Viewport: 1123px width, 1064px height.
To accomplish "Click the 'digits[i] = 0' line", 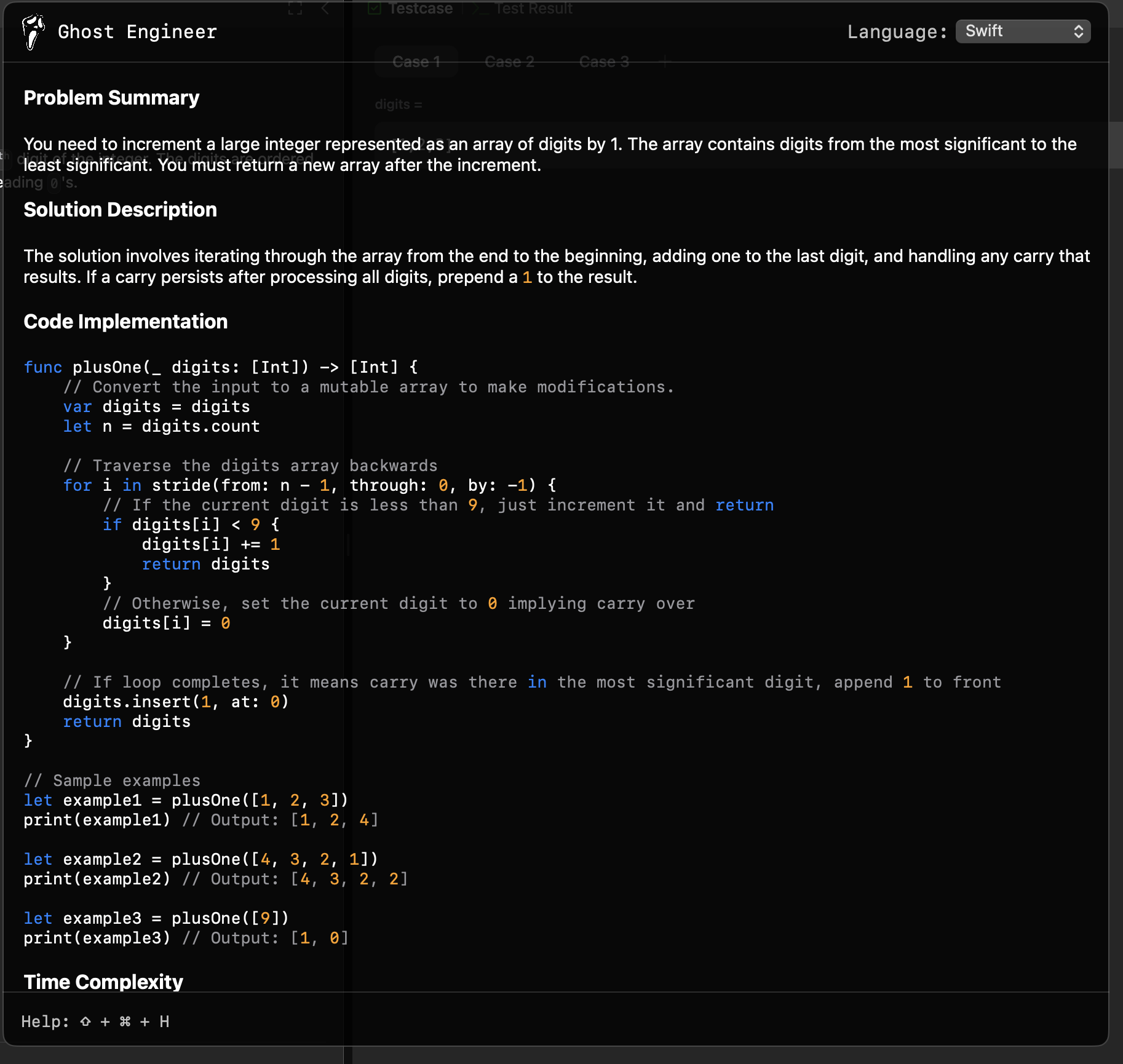I will coord(167,623).
